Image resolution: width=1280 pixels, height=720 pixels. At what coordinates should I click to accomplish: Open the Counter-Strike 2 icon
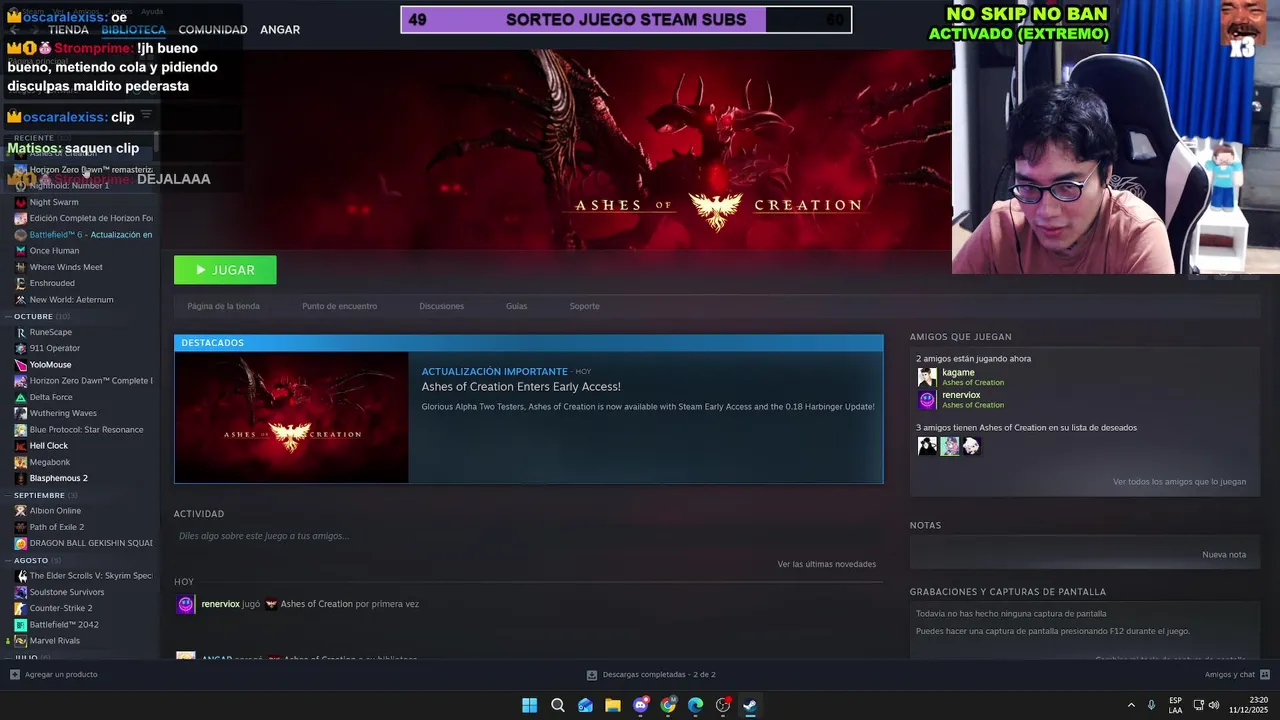coord(20,608)
